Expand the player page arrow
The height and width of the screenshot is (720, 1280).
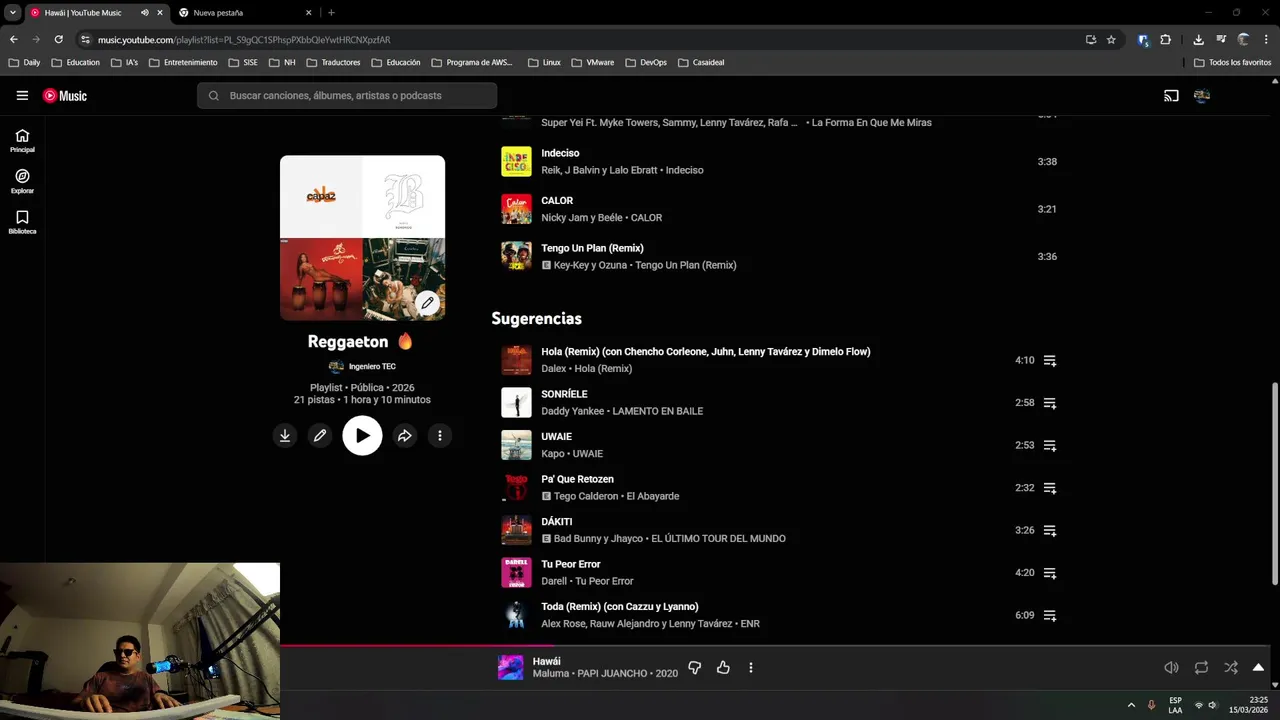point(1259,667)
